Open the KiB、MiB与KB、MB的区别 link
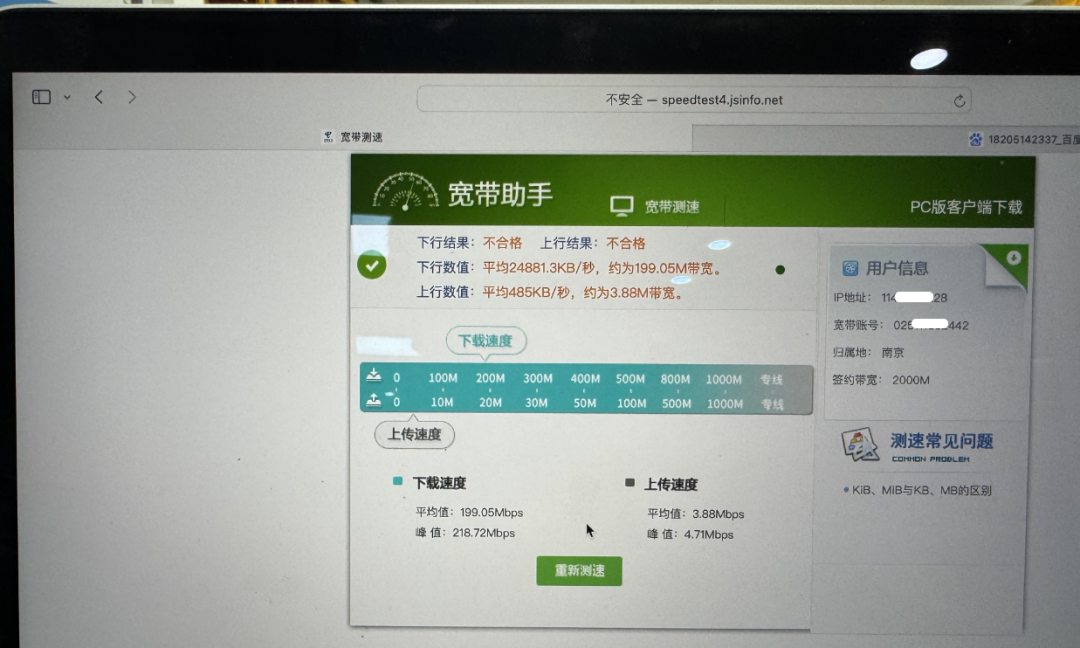The width and height of the screenshot is (1080, 648). 921,491
